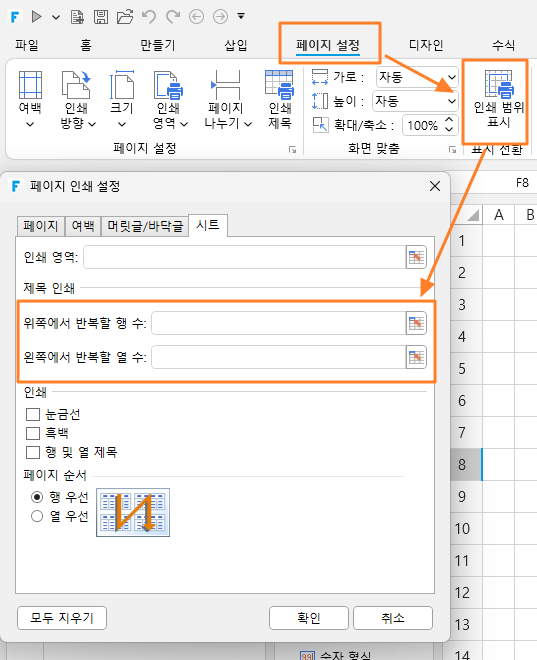Screen dimensions: 537x660
Task: Open the 높이 height dropdown
Action: pyautogui.click(x=415, y=101)
